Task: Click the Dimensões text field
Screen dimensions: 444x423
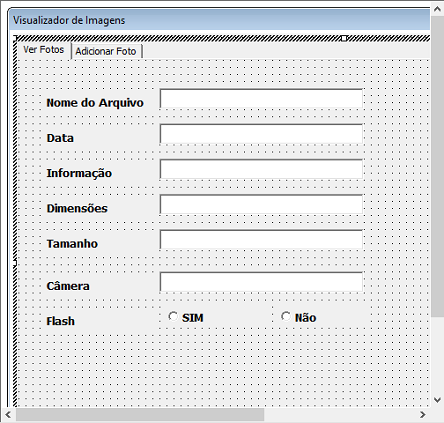Action: pyautogui.click(x=261, y=204)
